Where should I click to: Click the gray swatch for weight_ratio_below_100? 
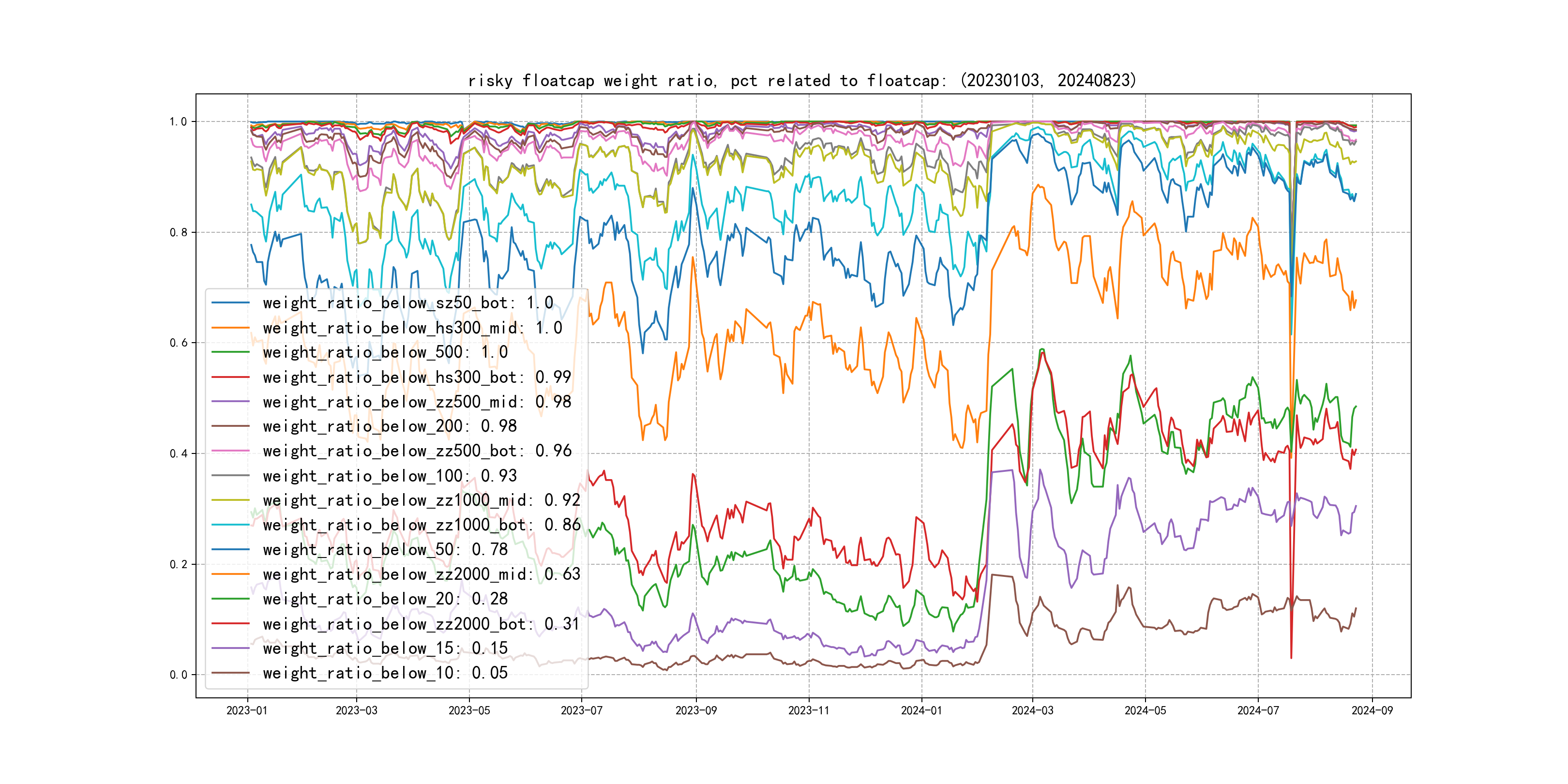coord(230,475)
